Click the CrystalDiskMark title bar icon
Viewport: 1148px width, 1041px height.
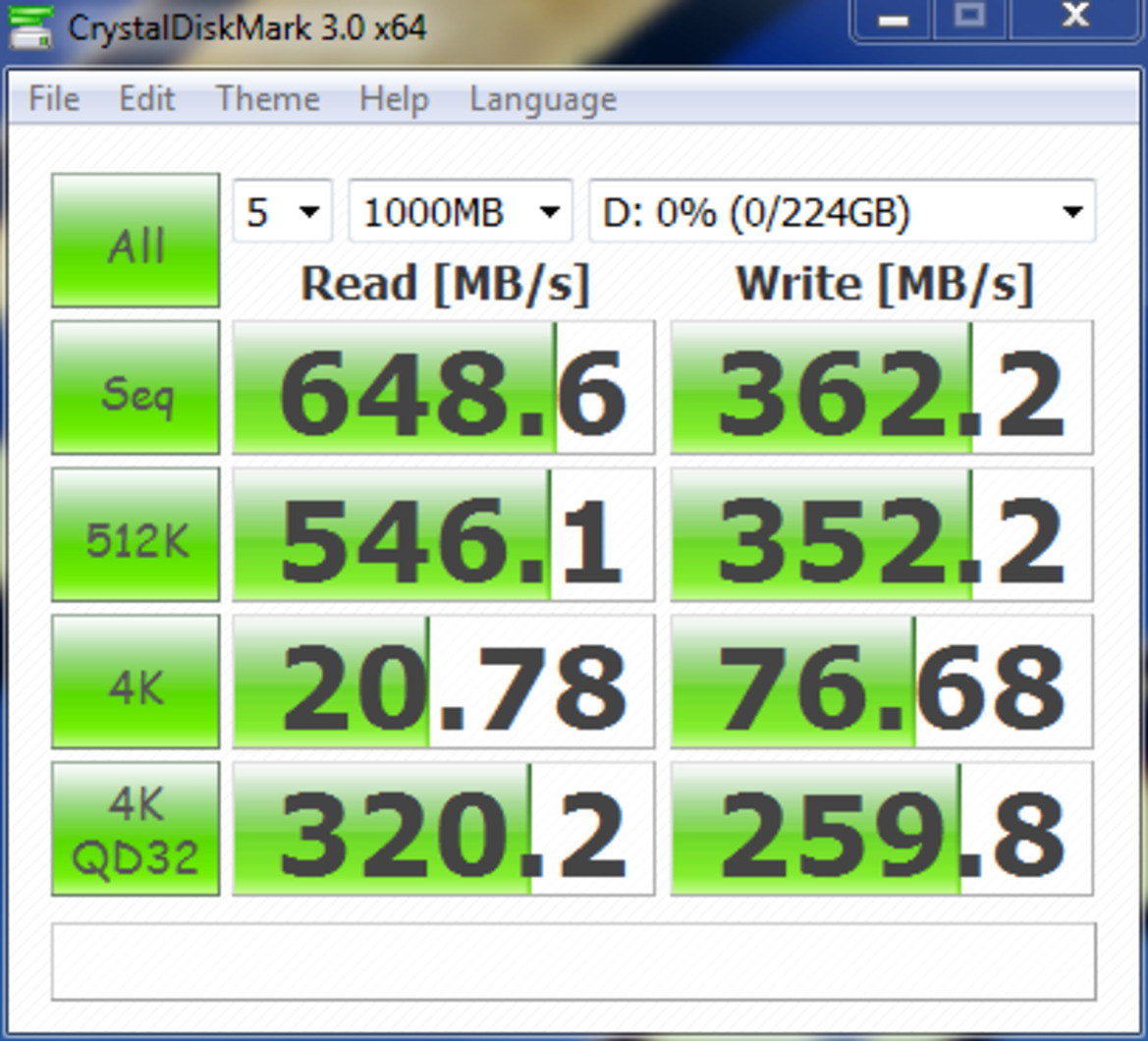[x=30, y=27]
